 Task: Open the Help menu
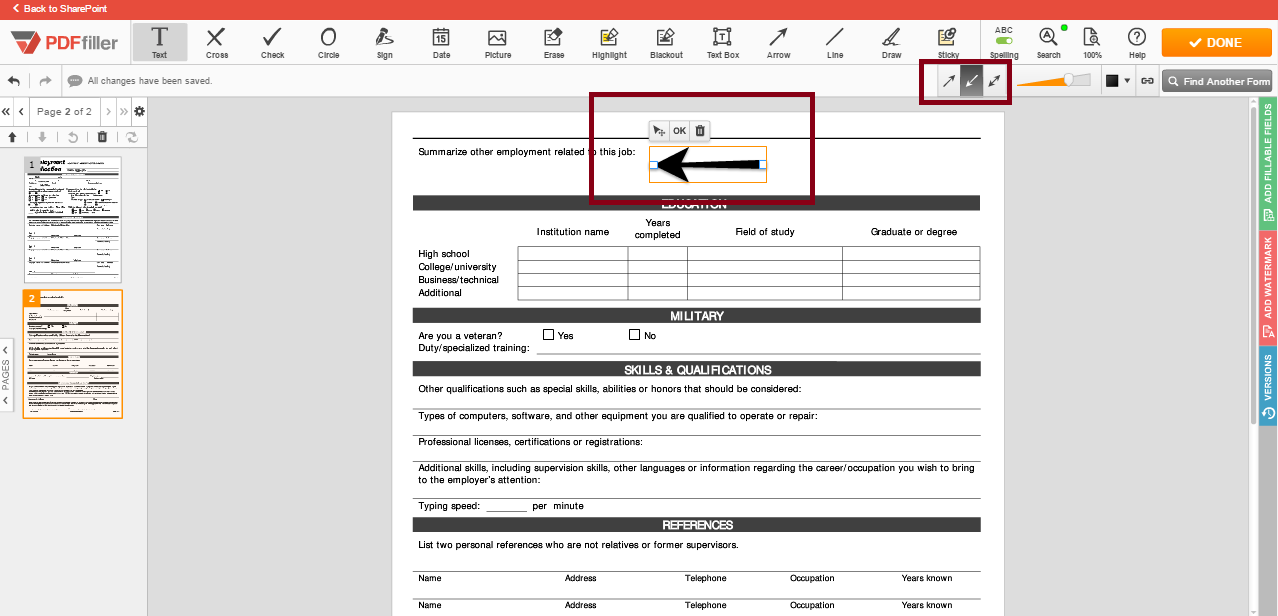coord(1137,42)
